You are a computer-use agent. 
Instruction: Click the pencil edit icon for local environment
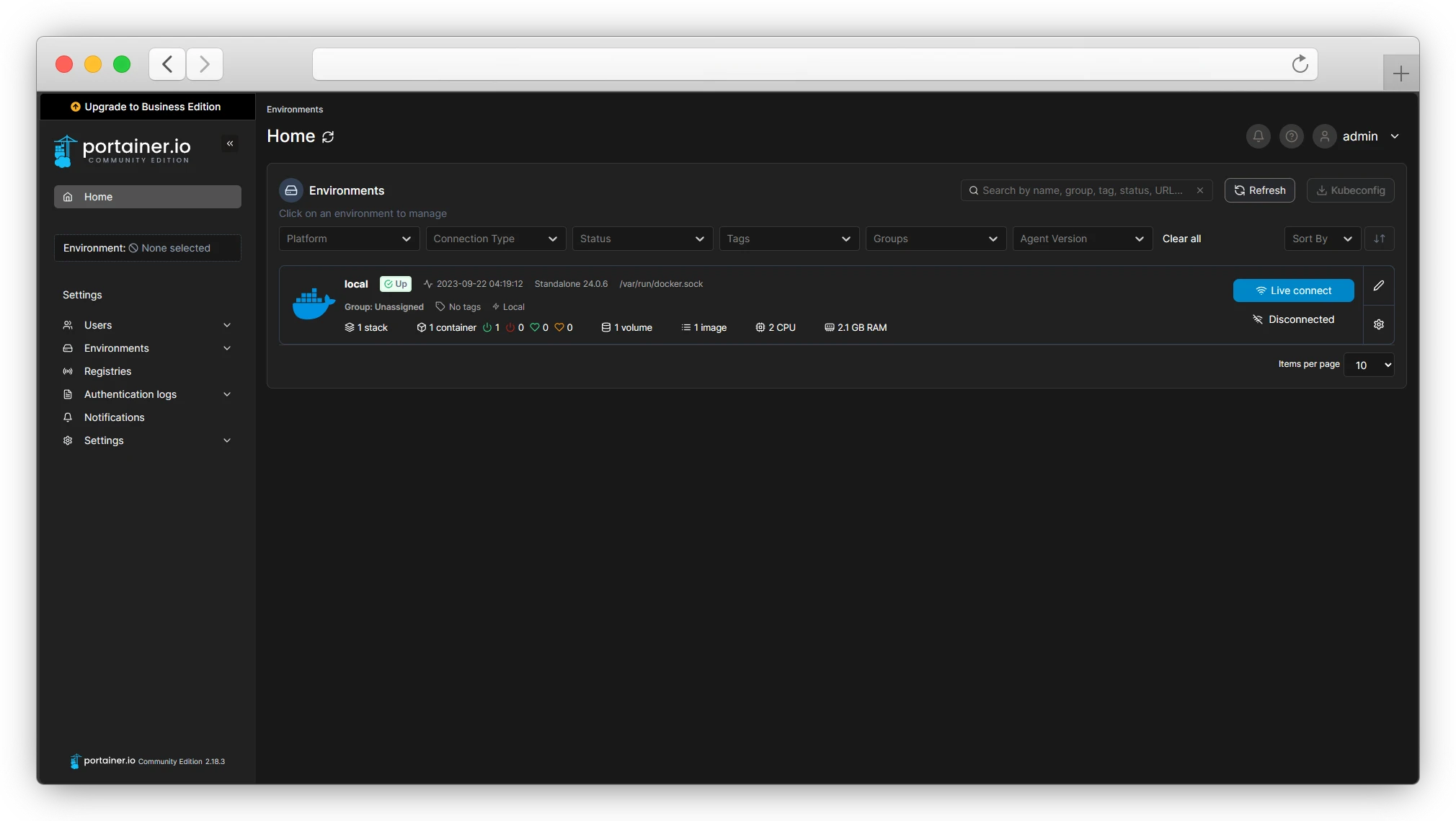coord(1378,286)
